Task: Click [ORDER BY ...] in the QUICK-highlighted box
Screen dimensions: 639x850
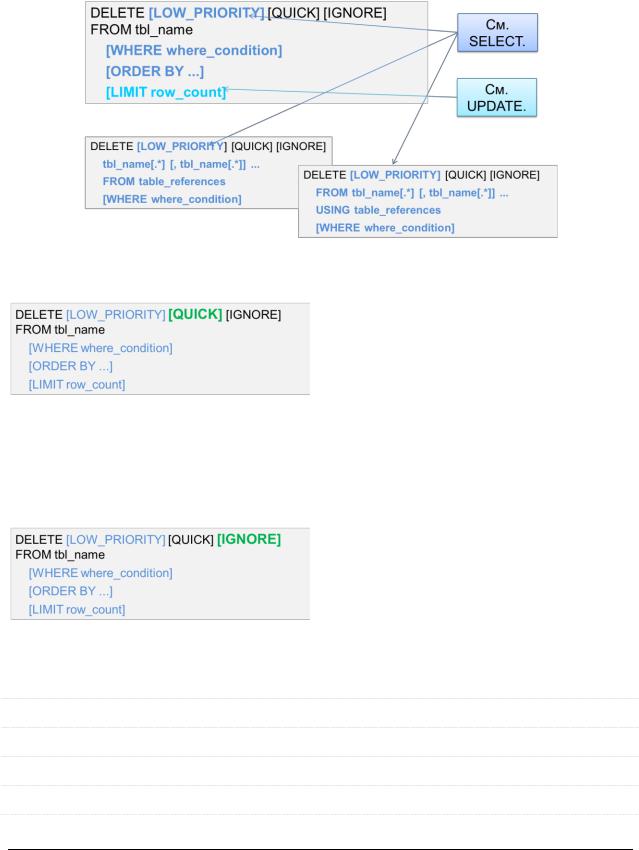Action: coord(70,366)
